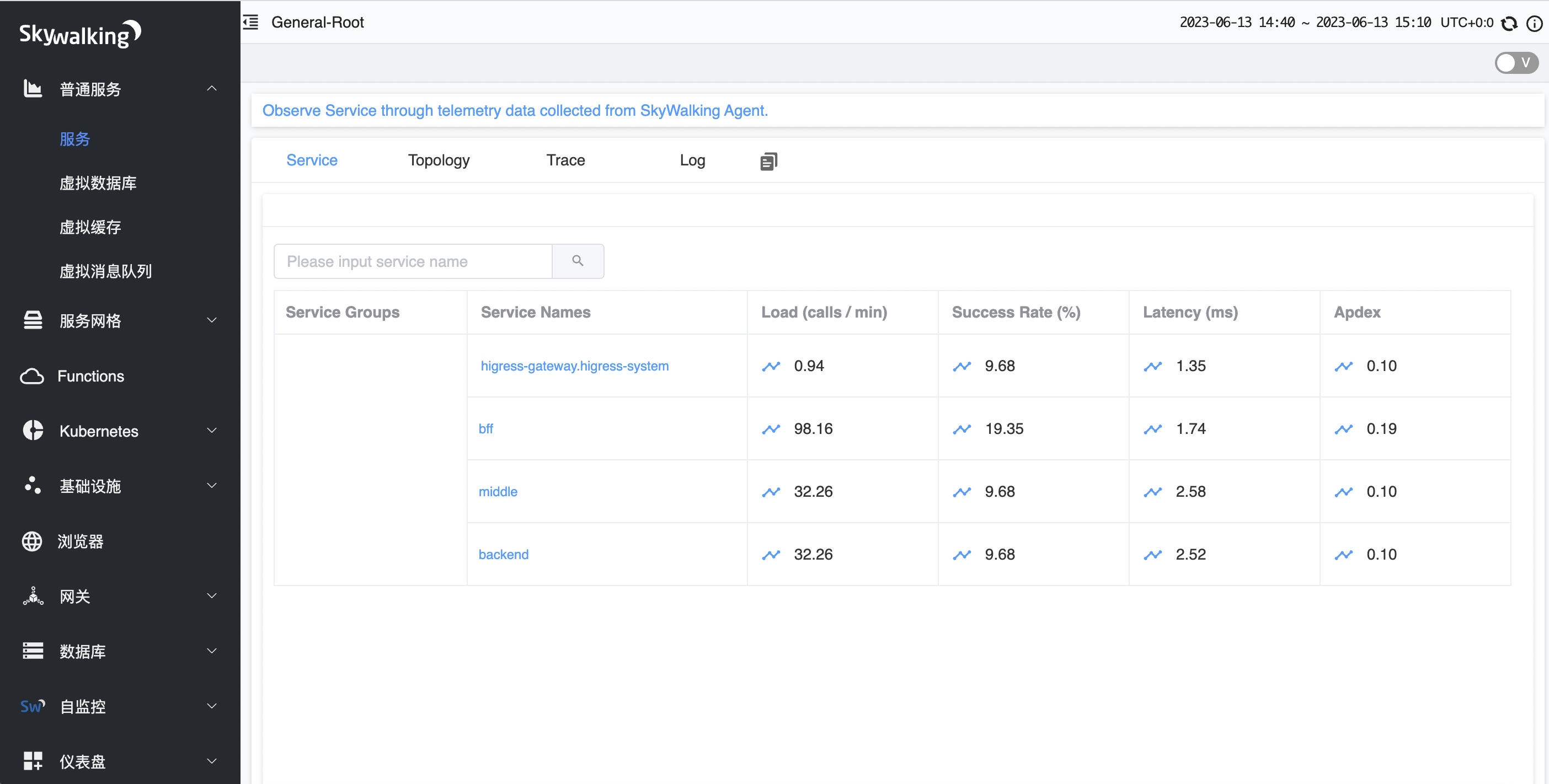Show latency trend for higress-gateway

[x=1152, y=366]
